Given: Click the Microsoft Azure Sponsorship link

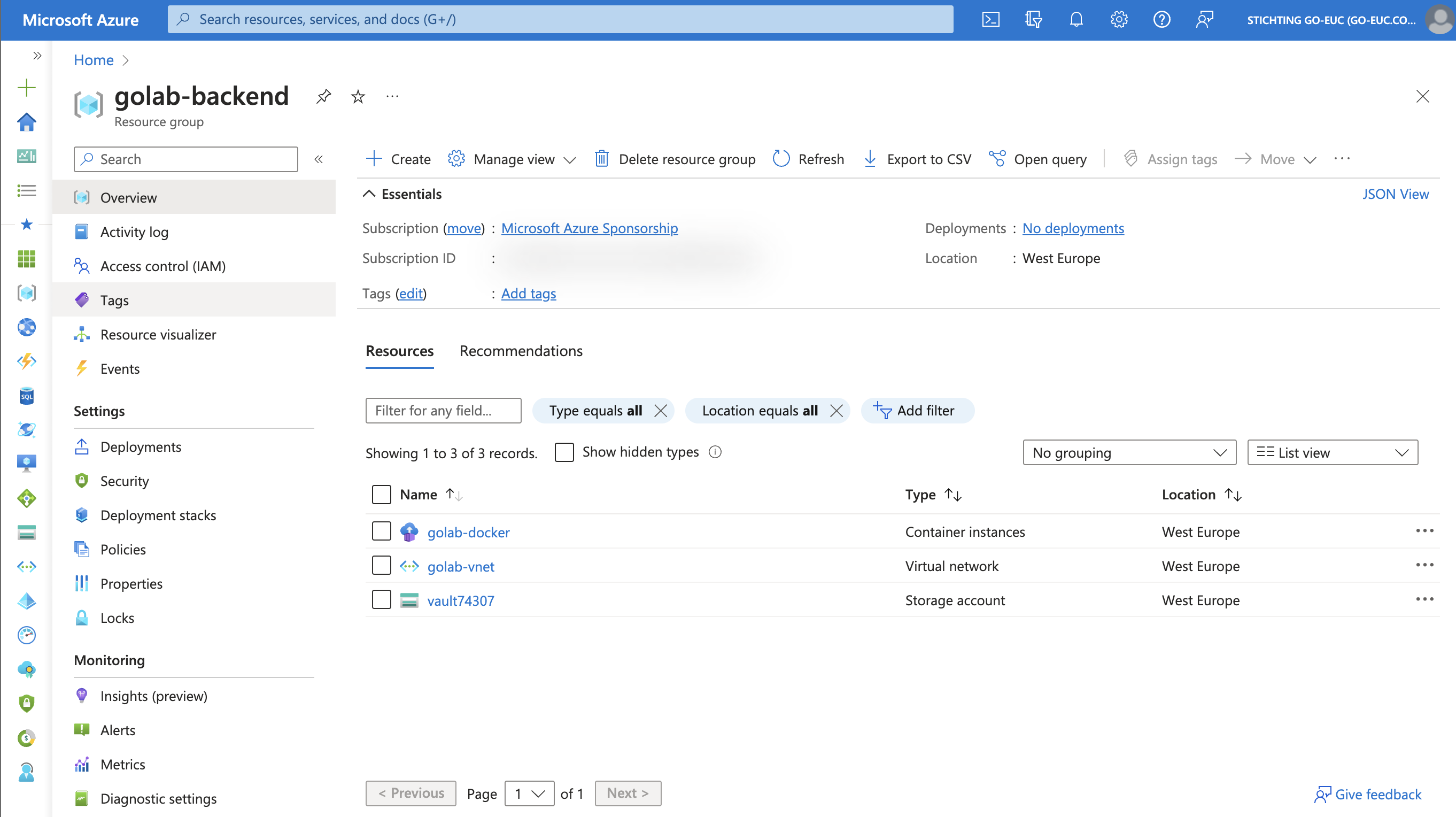Looking at the screenshot, I should [x=589, y=228].
